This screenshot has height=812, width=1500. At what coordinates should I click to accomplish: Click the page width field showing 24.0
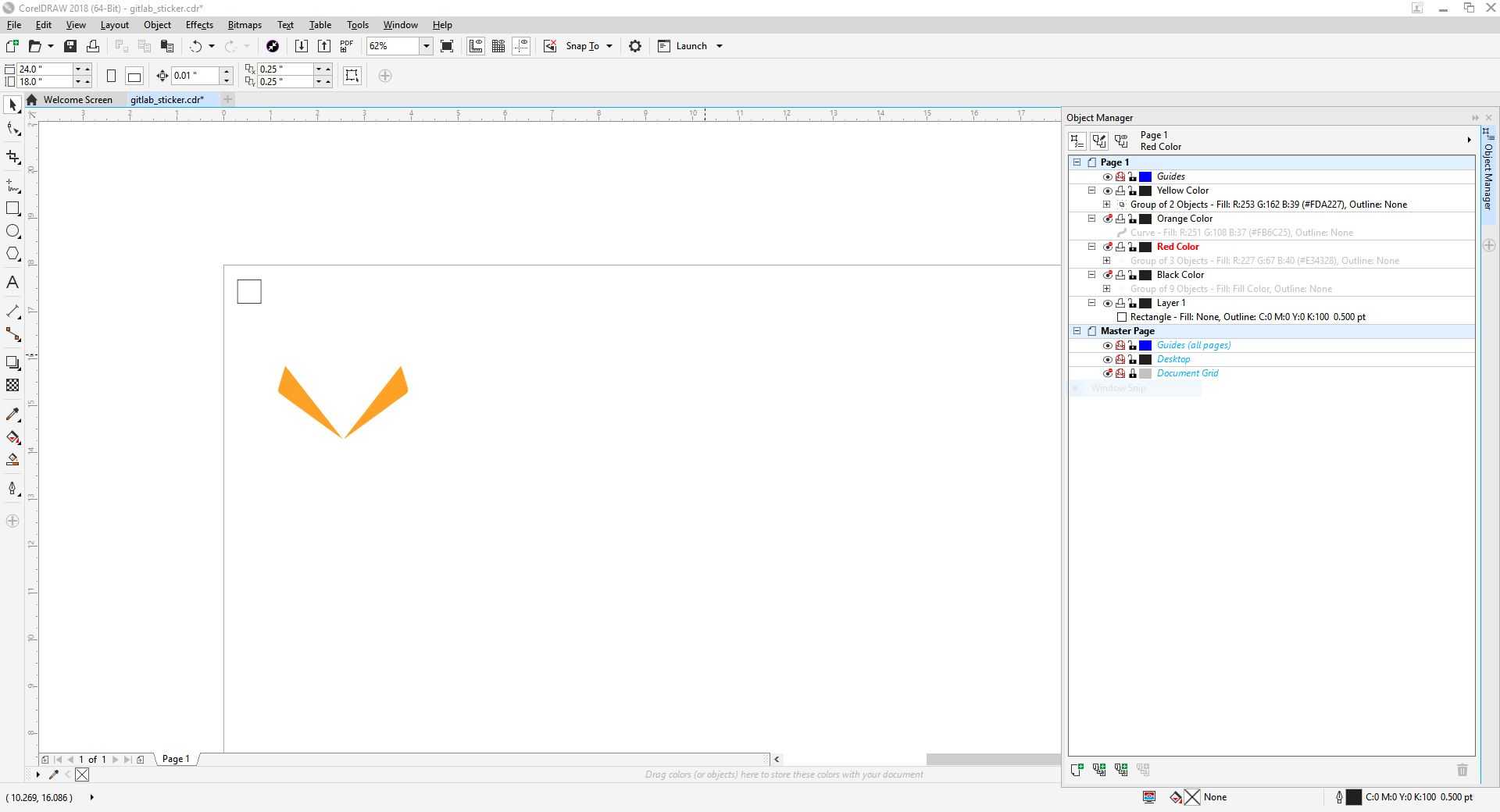45,69
